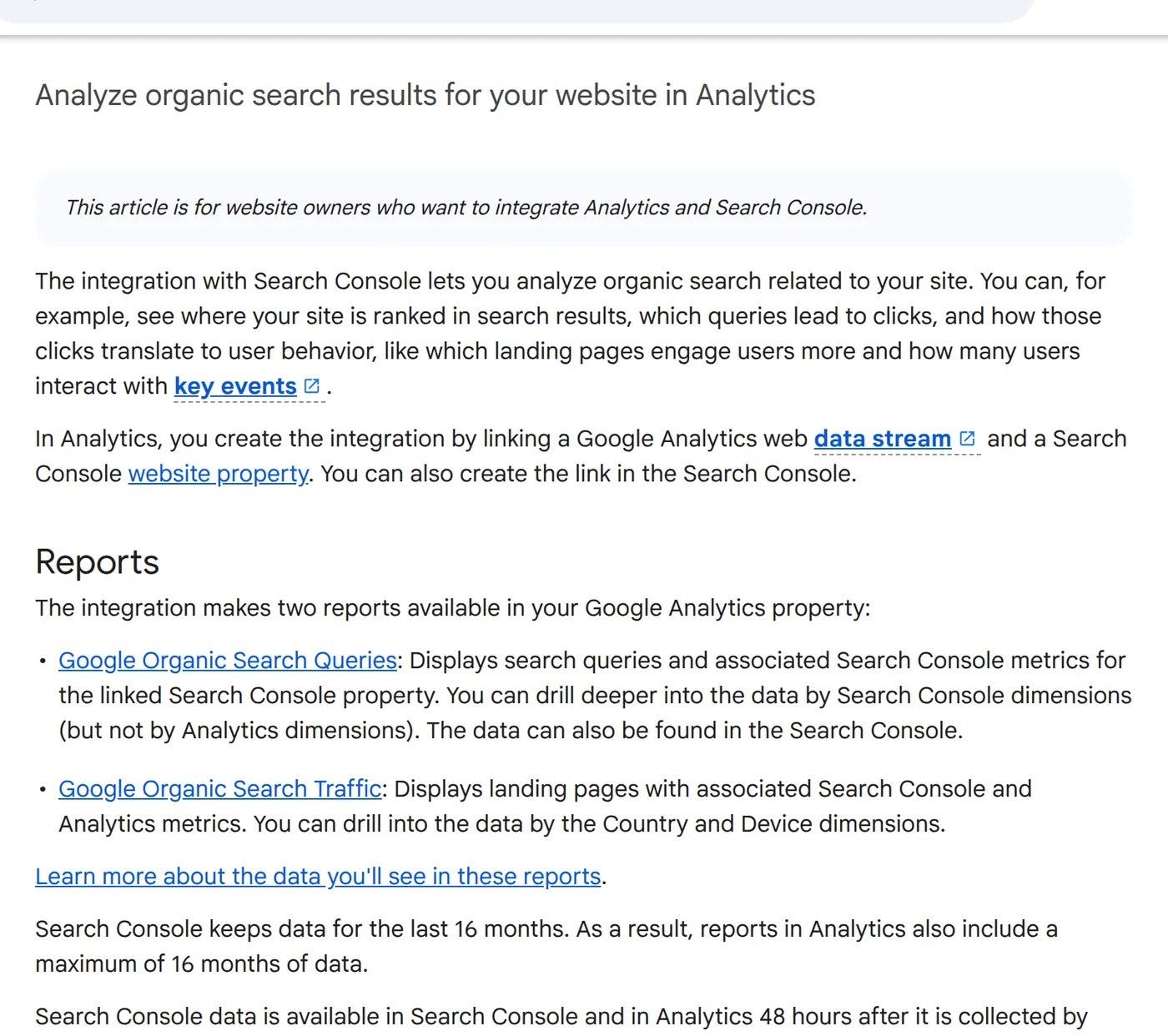
Task: Click the paragraph about 16 months data
Action: 546,947
